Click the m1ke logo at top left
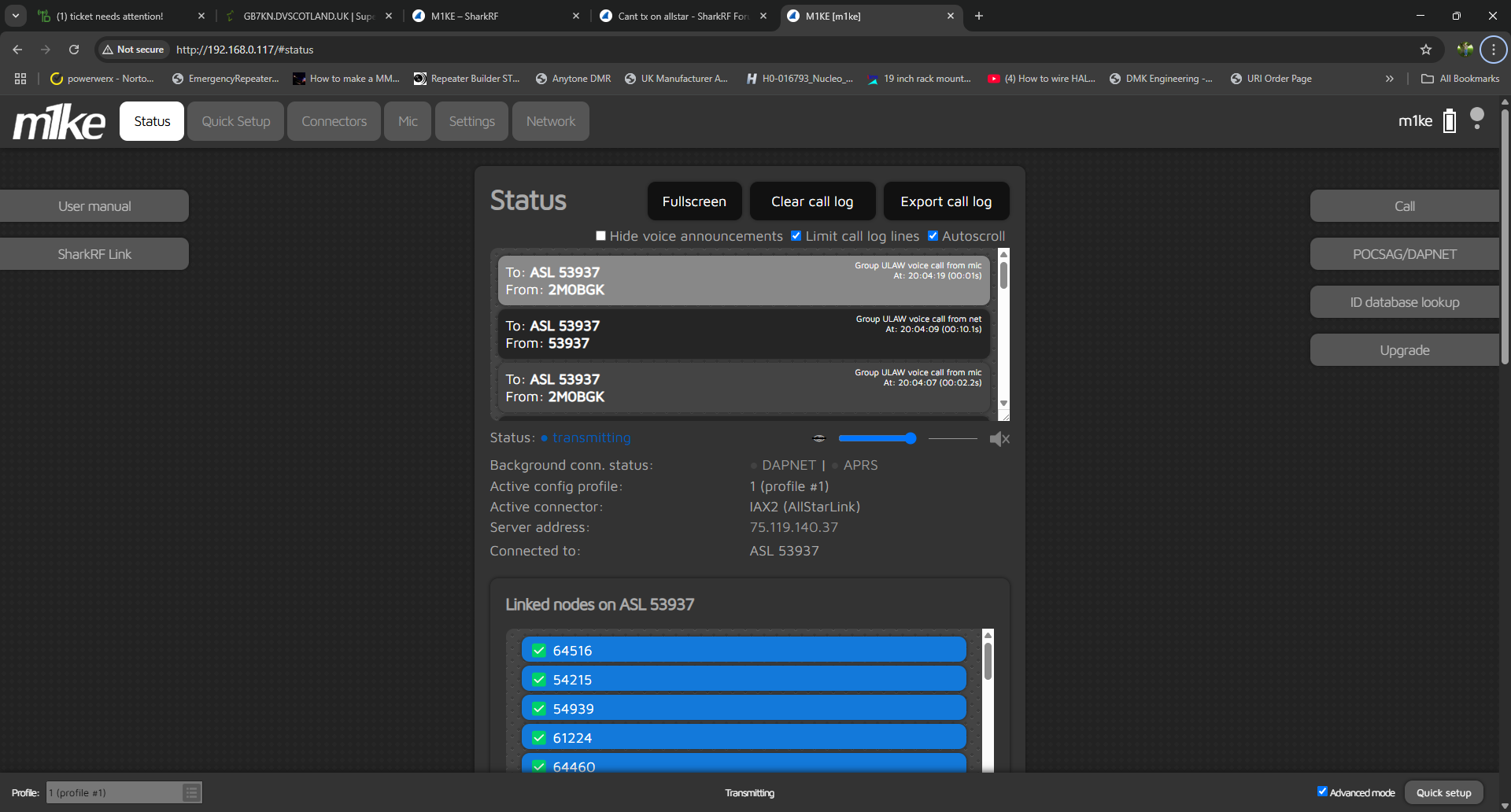The width and height of the screenshot is (1511, 812). 59,122
